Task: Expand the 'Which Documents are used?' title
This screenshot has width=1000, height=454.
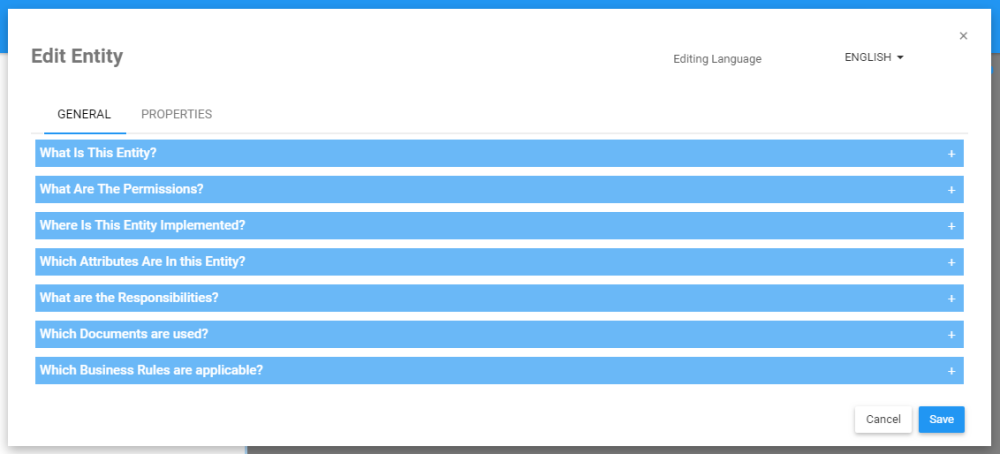Action: coord(124,333)
